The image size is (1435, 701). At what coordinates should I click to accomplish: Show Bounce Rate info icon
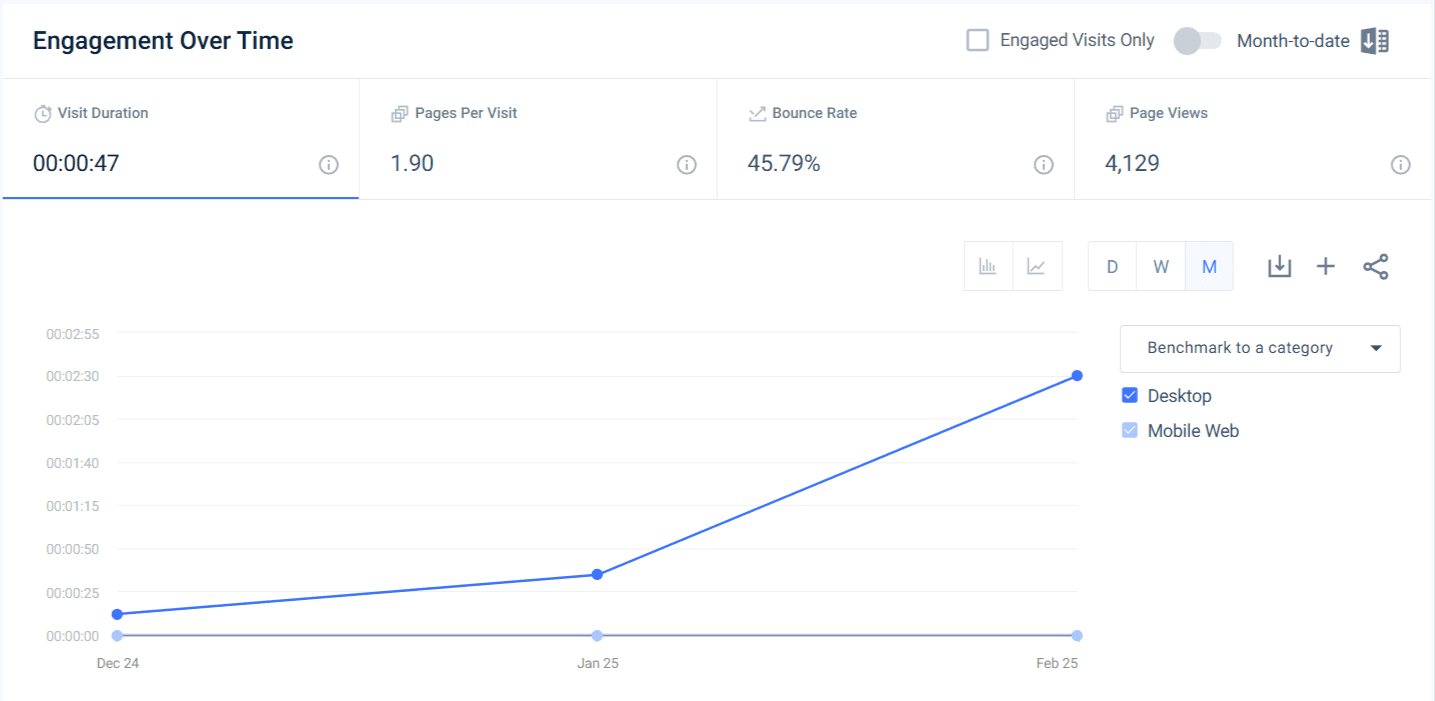[1043, 165]
